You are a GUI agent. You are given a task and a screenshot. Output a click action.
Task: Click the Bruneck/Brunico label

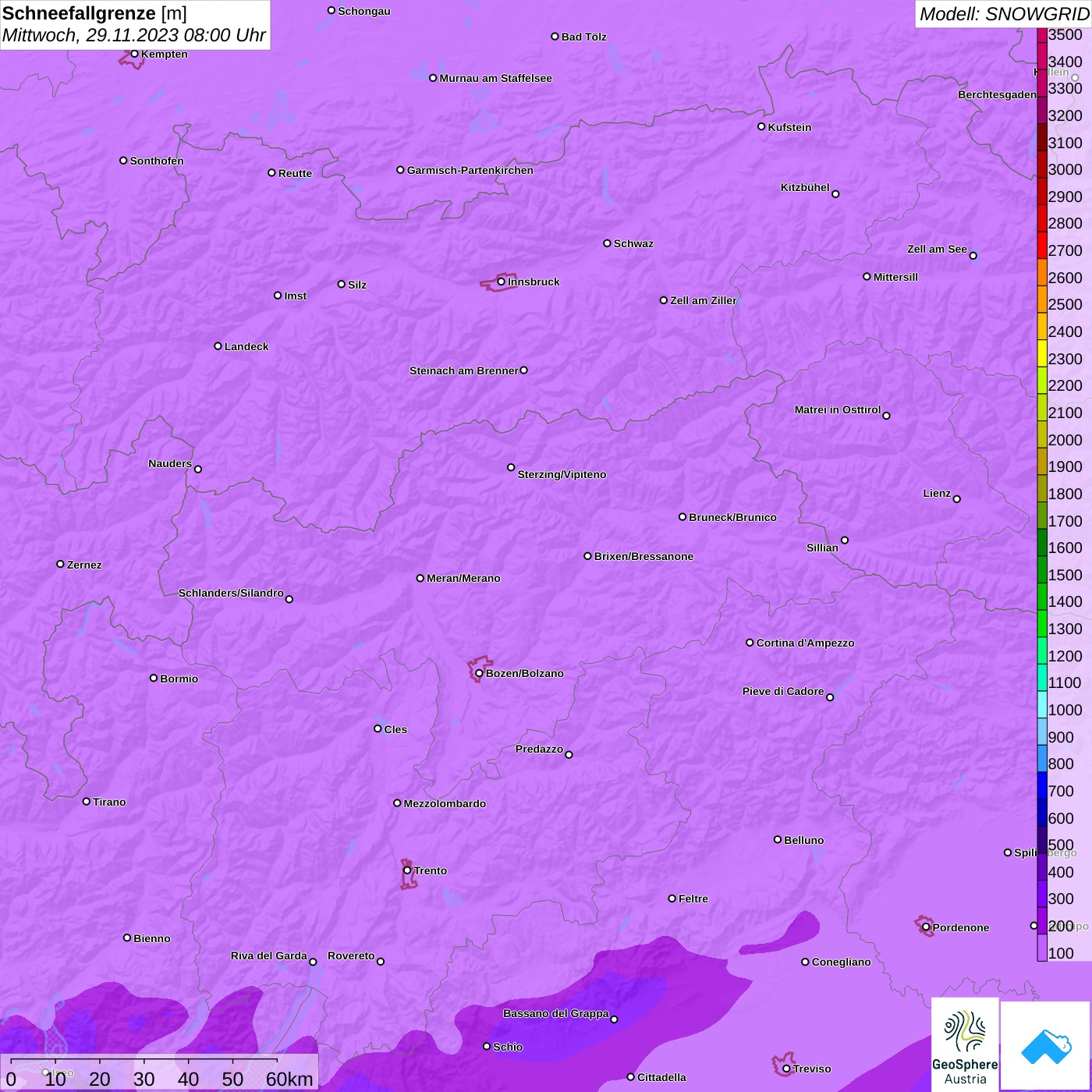coord(732,517)
